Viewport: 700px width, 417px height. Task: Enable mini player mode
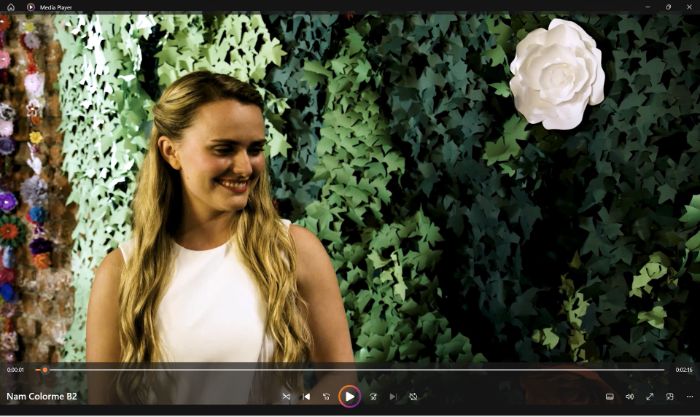(x=670, y=396)
